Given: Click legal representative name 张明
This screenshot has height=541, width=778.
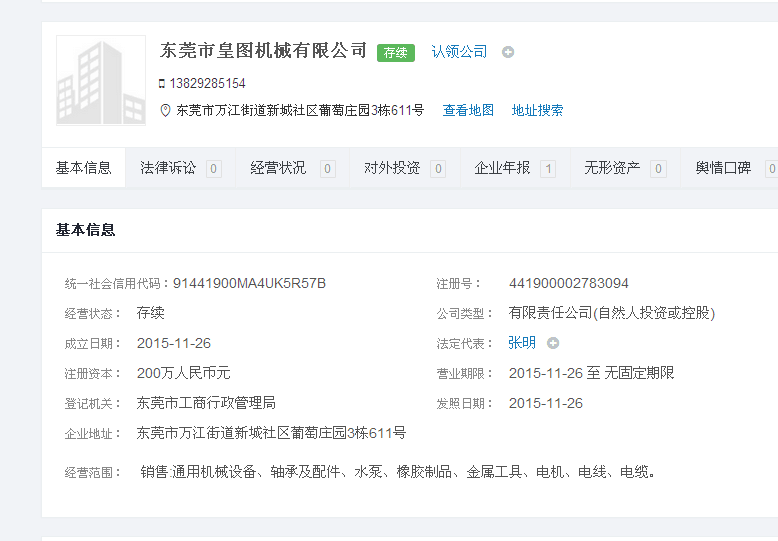Looking at the screenshot, I should tap(522, 343).
